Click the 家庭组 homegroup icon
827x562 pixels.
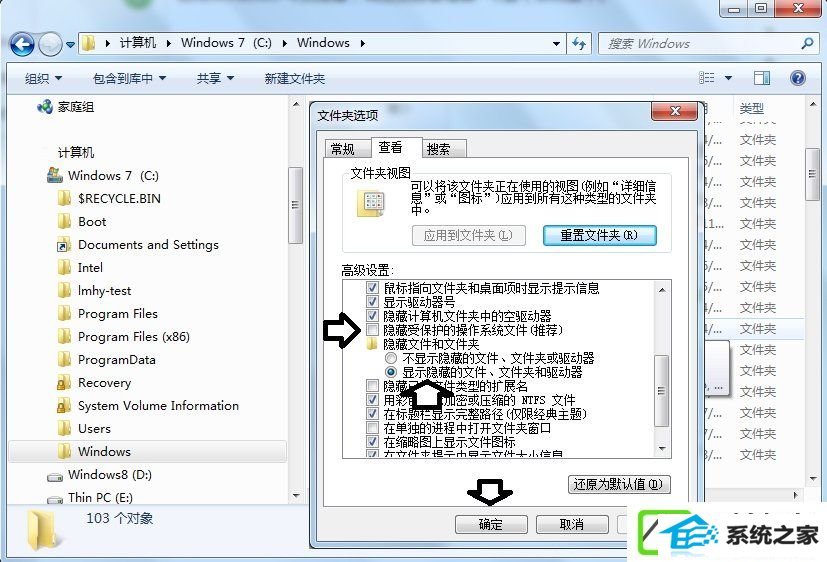click(x=45, y=107)
